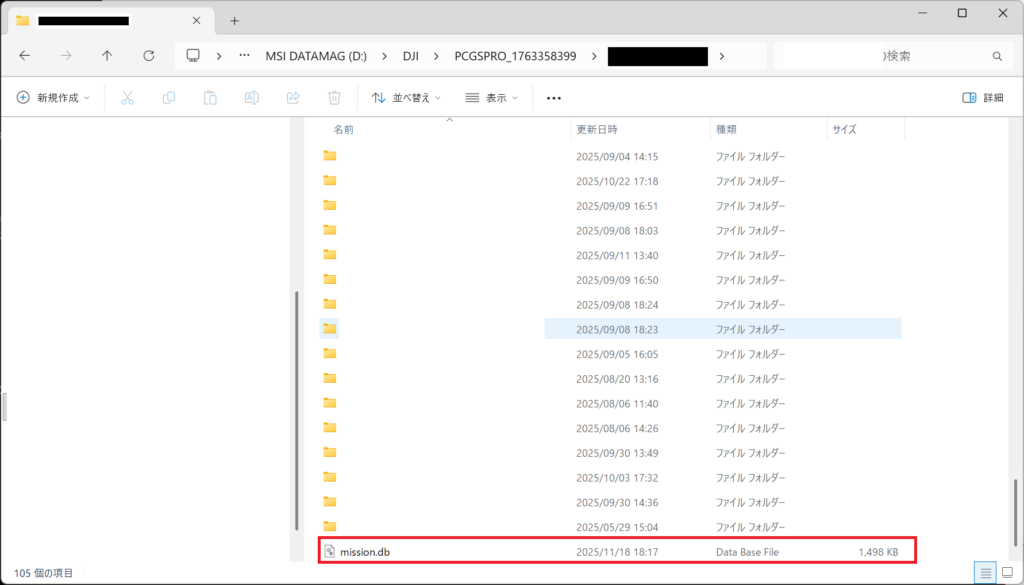Screen dimensions: 1024x585
Task: Click the Delete trash can icon
Action: 335,98
